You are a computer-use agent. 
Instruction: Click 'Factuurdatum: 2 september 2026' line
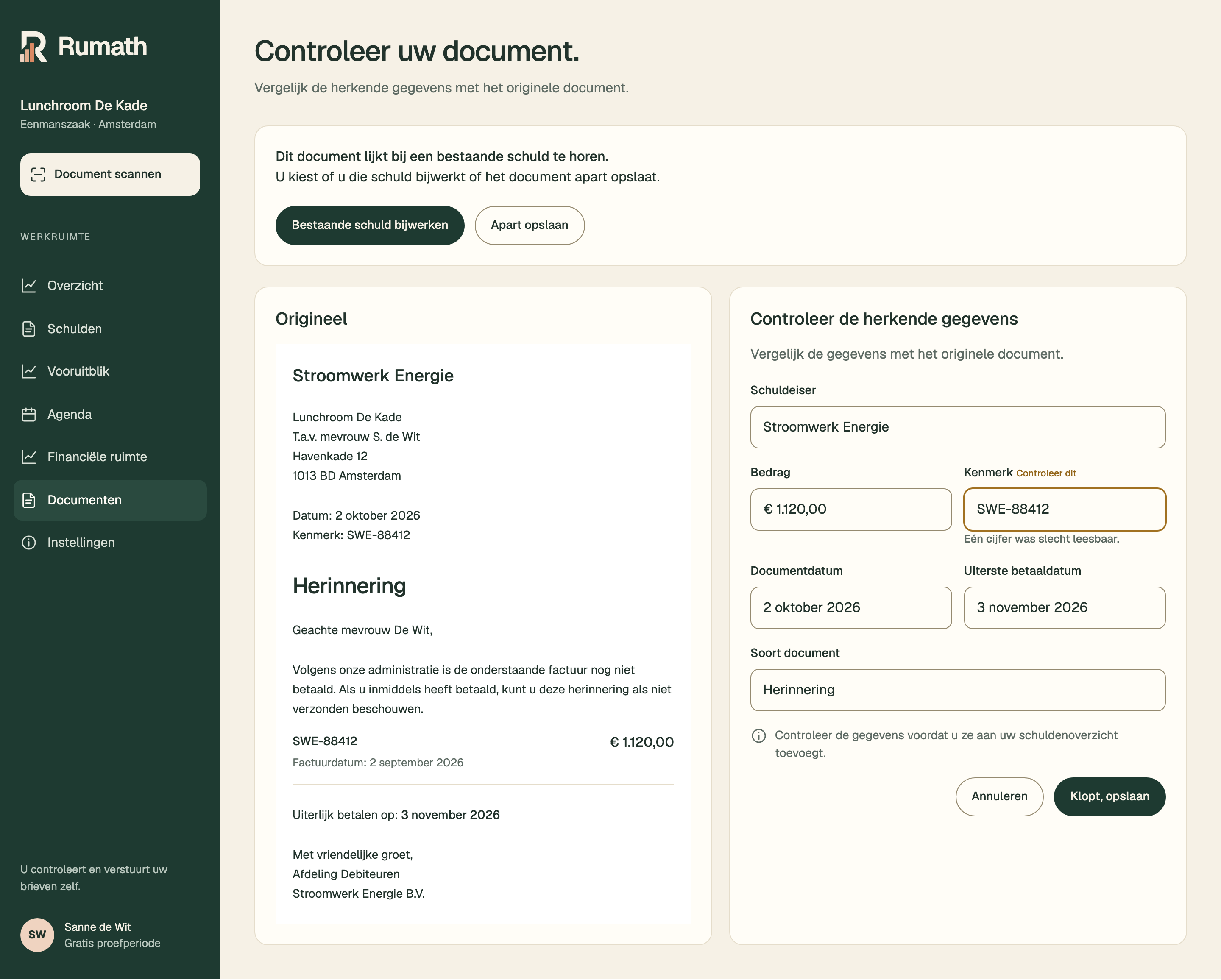[x=378, y=763]
